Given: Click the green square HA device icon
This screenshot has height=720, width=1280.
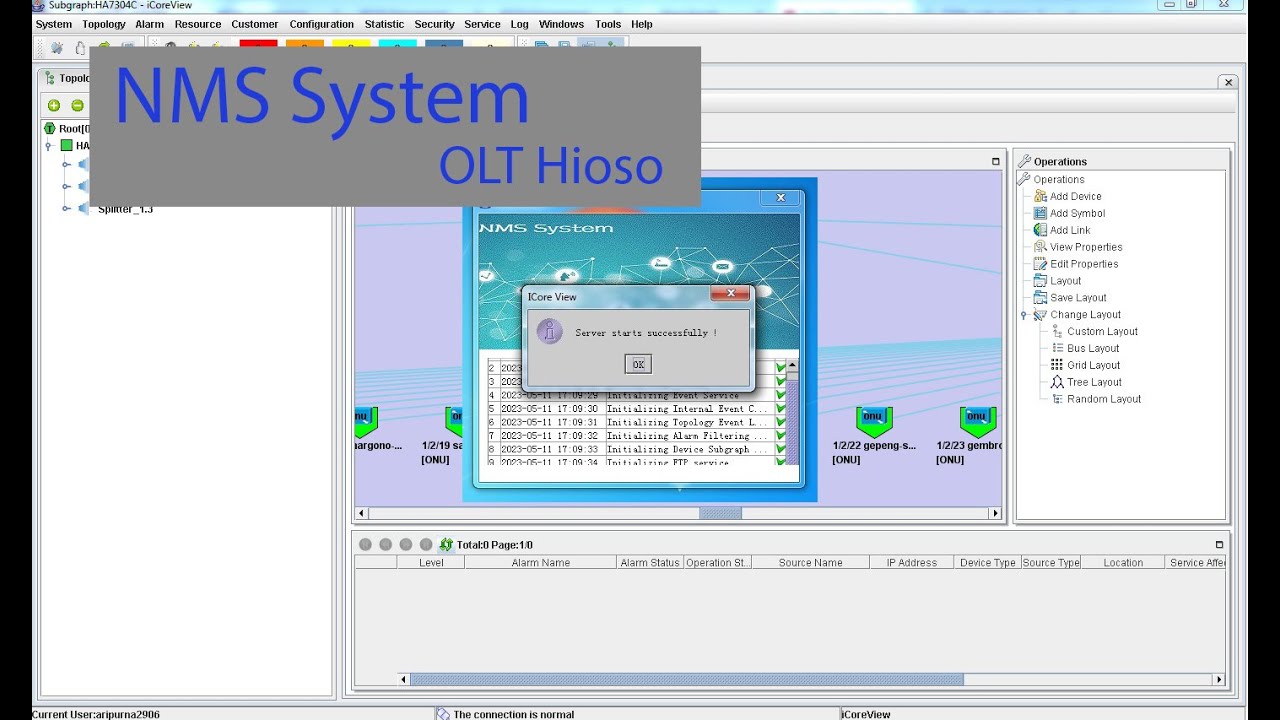Looking at the screenshot, I should coord(67,146).
